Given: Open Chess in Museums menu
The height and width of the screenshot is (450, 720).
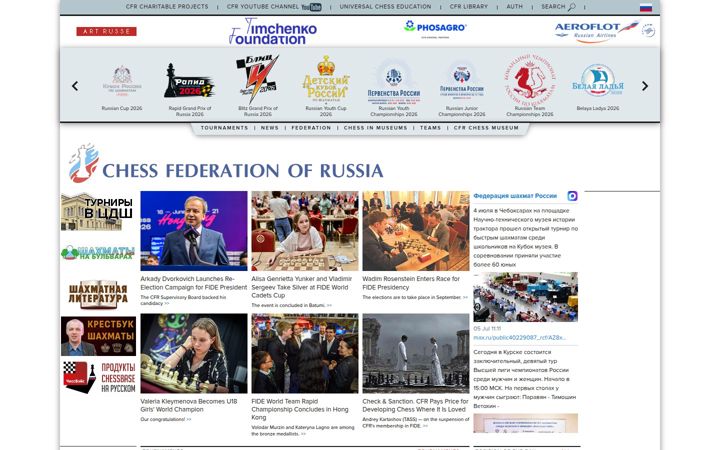Looking at the screenshot, I should coord(376,128).
